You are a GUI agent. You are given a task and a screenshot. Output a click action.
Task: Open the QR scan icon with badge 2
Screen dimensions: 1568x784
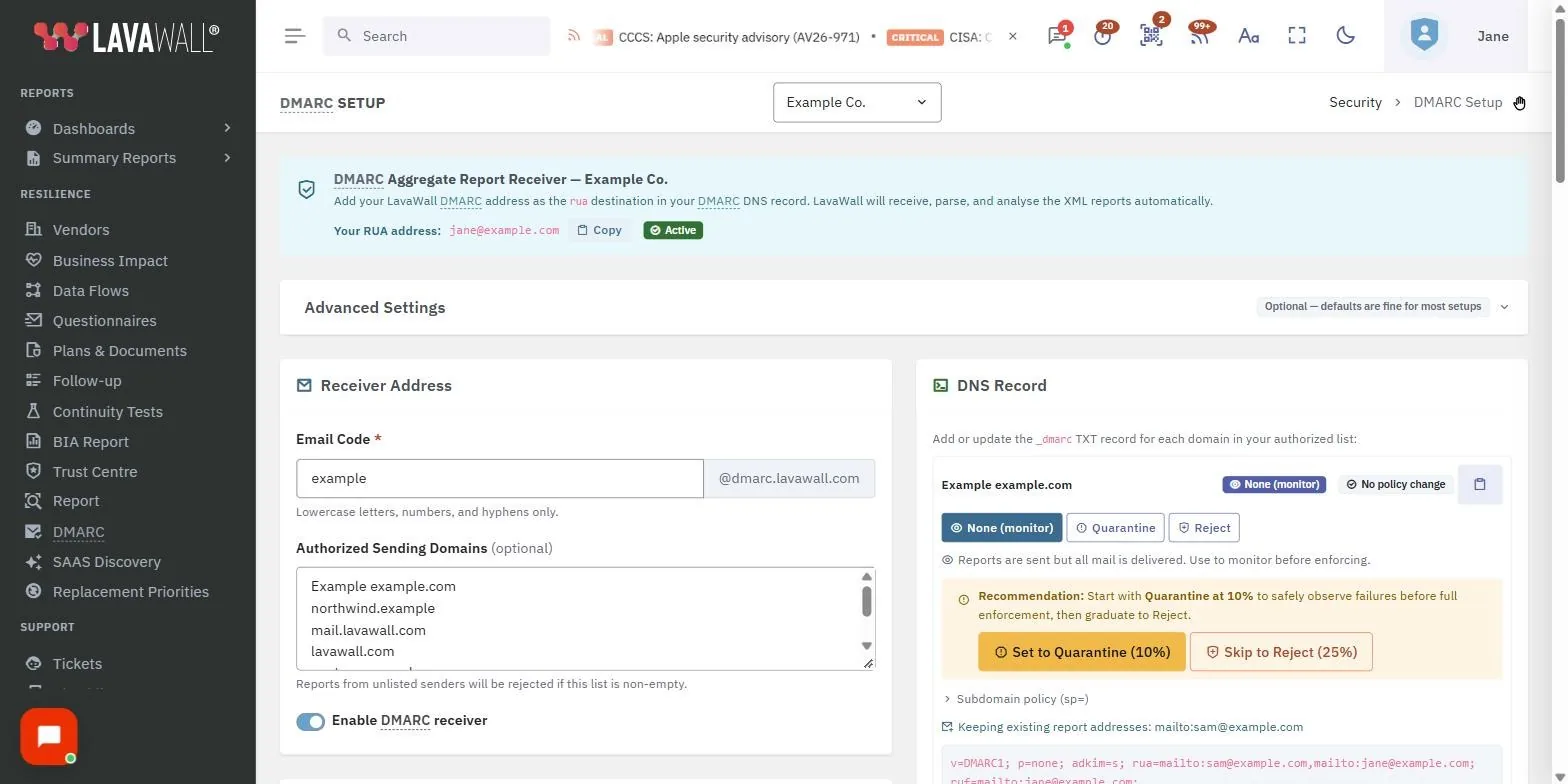(x=1151, y=36)
